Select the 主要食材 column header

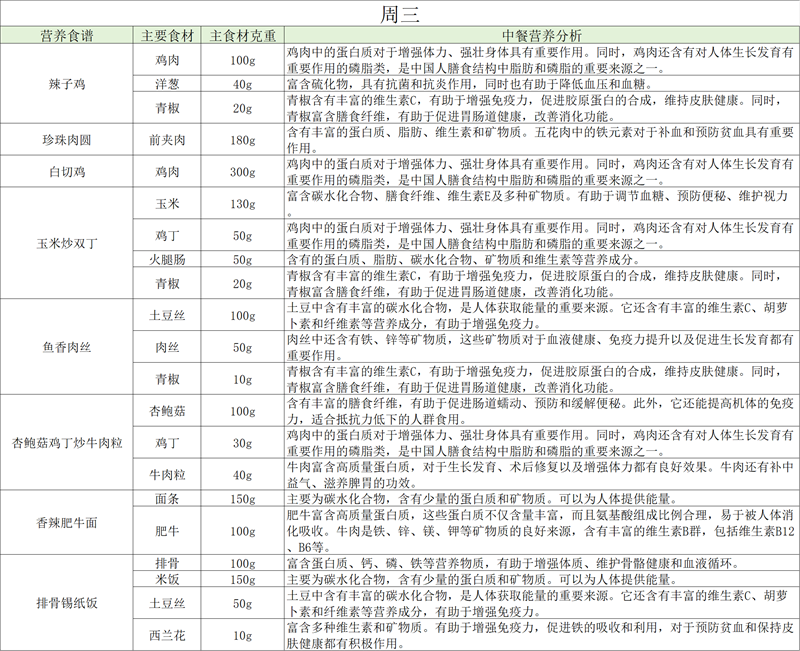pyautogui.click(x=166, y=36)
